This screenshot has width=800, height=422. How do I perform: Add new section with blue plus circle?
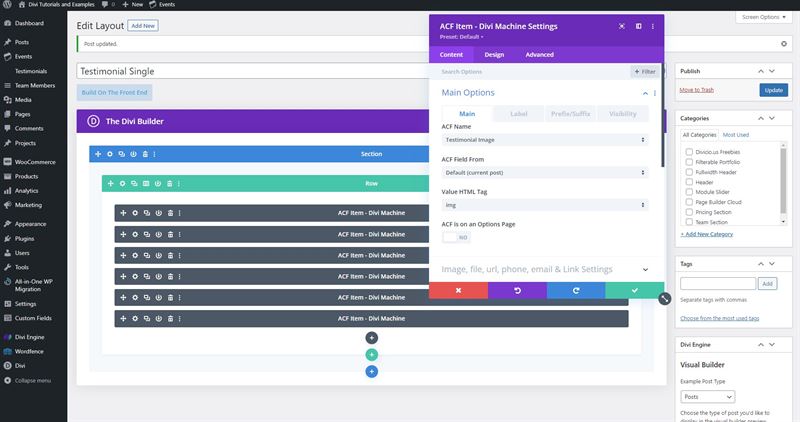point(371,371)
